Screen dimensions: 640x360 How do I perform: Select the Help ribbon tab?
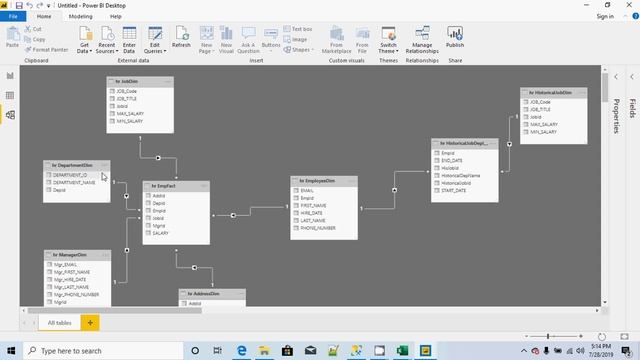[x=116, y=16]
